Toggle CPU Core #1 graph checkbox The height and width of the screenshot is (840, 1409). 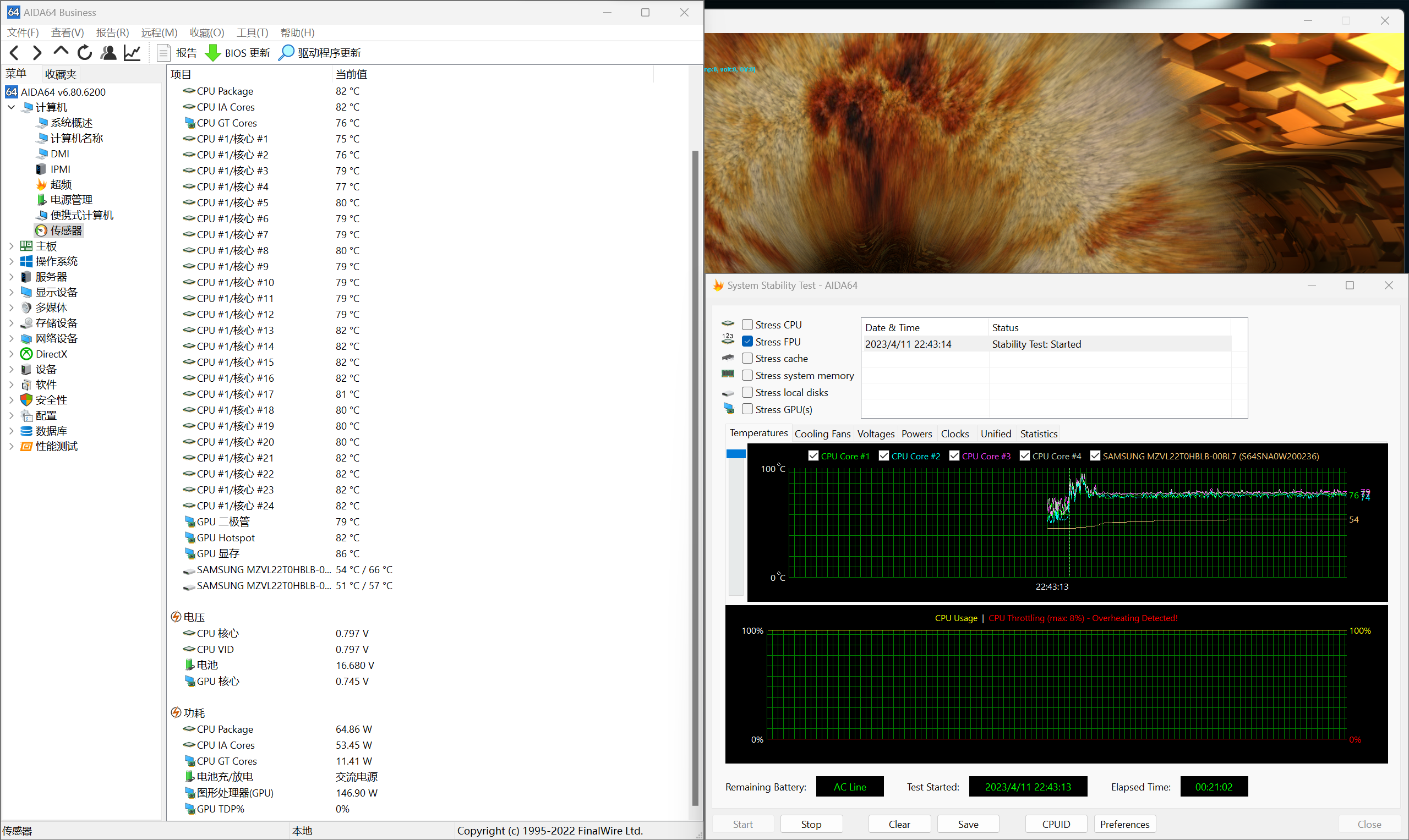click(x=813, y=456)
